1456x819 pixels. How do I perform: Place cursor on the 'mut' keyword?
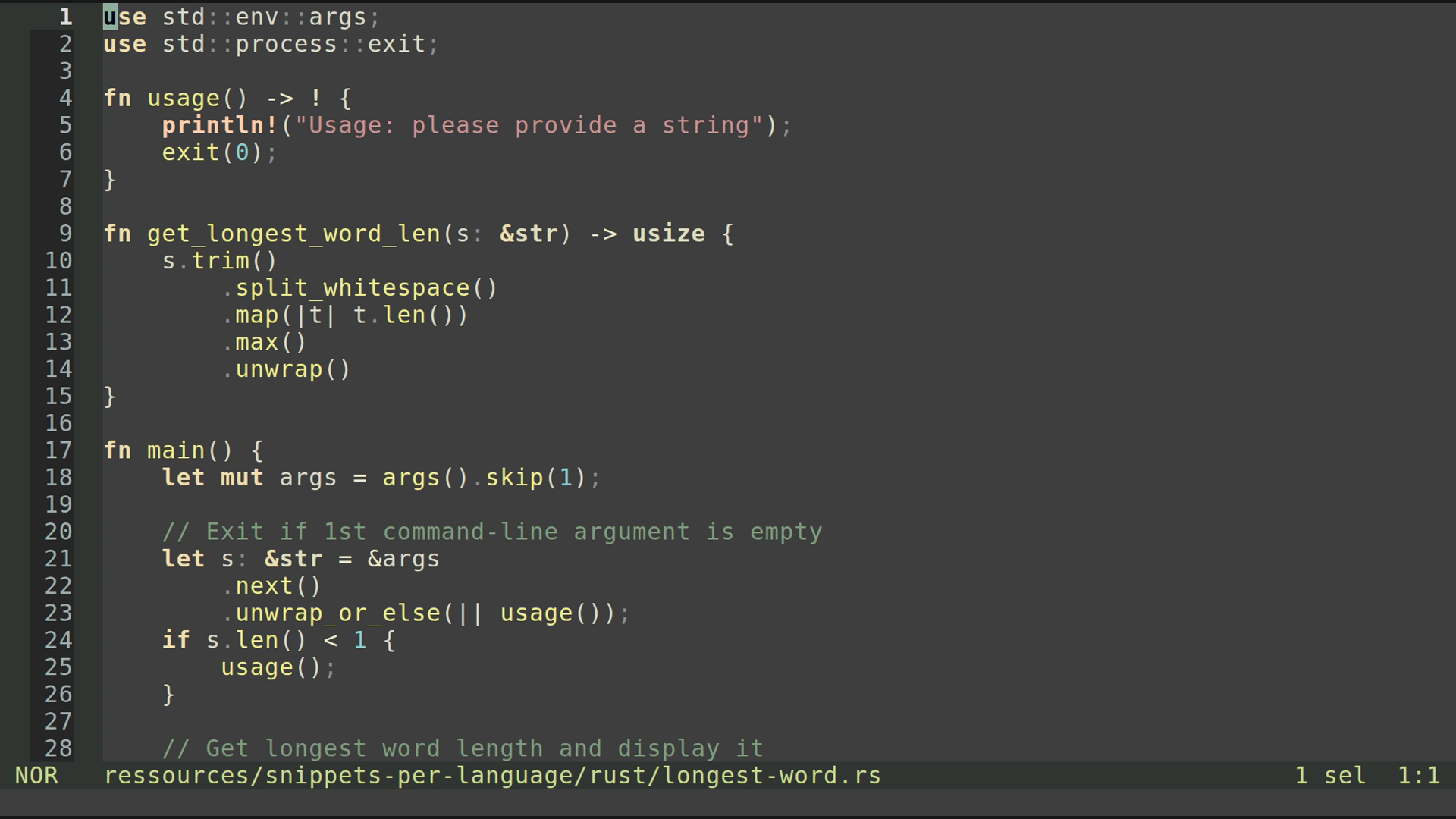[242, 478]
